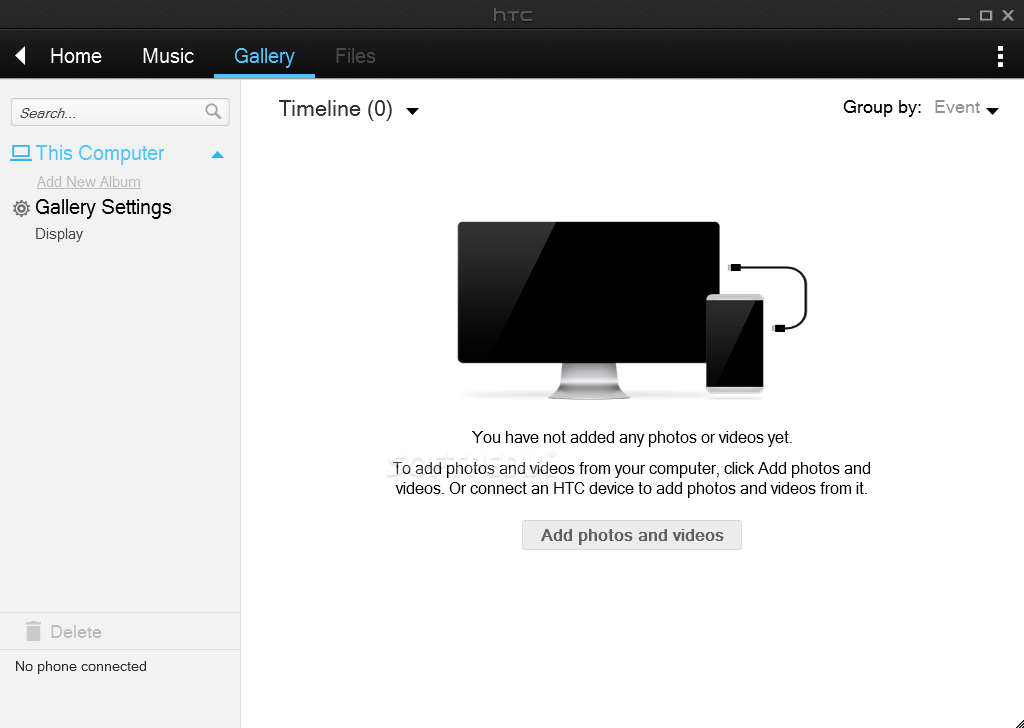This screenshot has width=1024, height=728.
Task: Click the Add New Album link
Action: (x=89, y=182)
